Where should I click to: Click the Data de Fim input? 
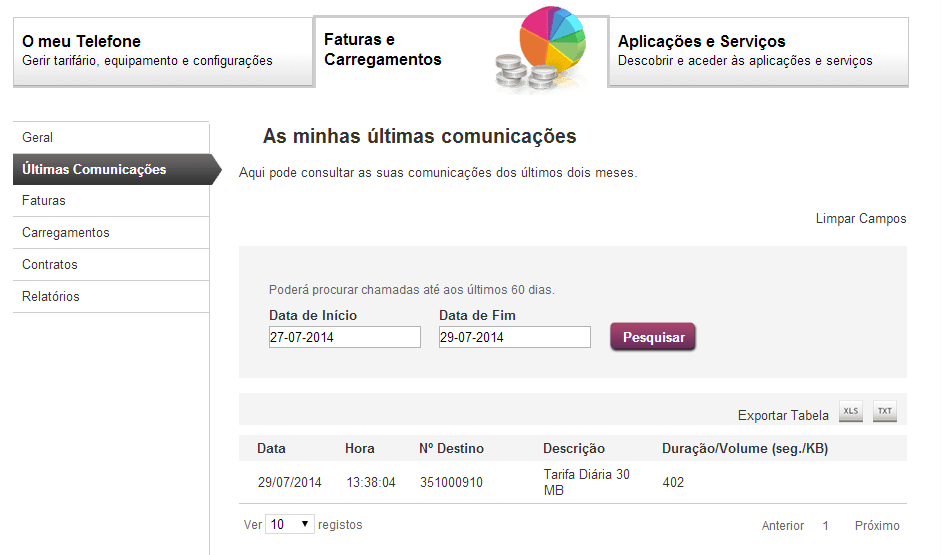[514, 338]
